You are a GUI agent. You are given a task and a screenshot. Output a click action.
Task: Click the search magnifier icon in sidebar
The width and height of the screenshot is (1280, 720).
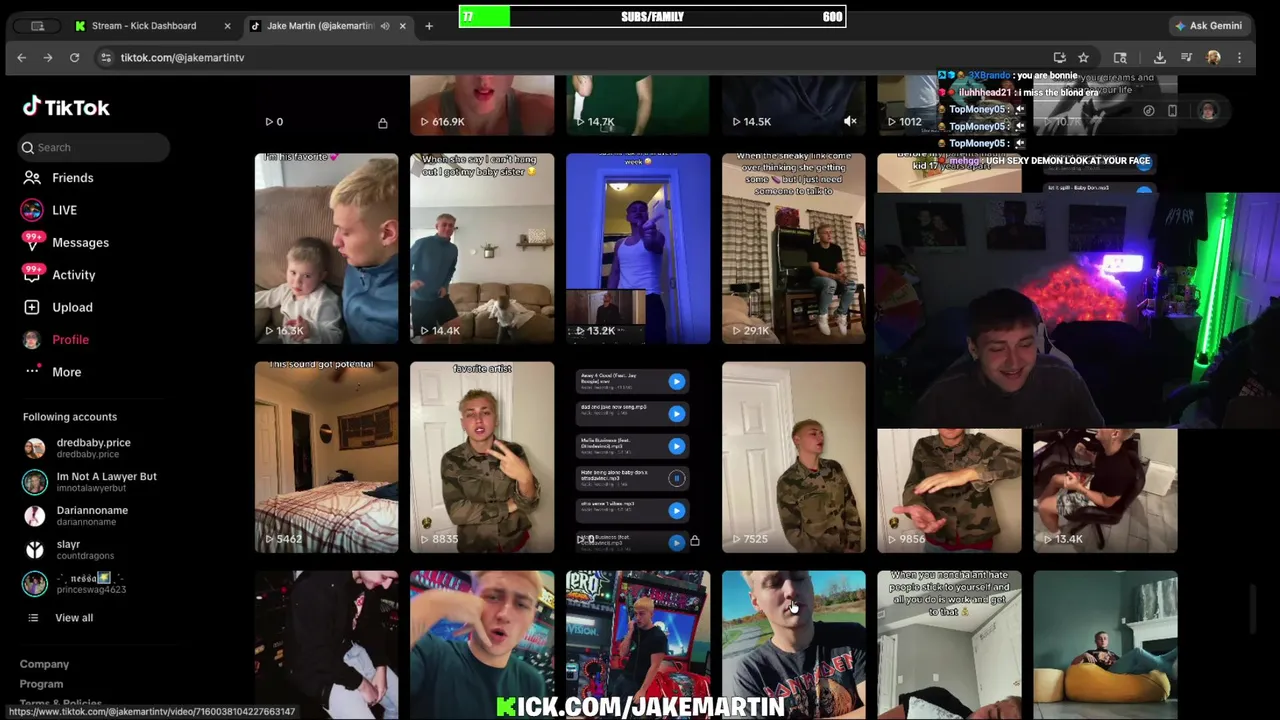pyautogui.click(x=28, y=148)
